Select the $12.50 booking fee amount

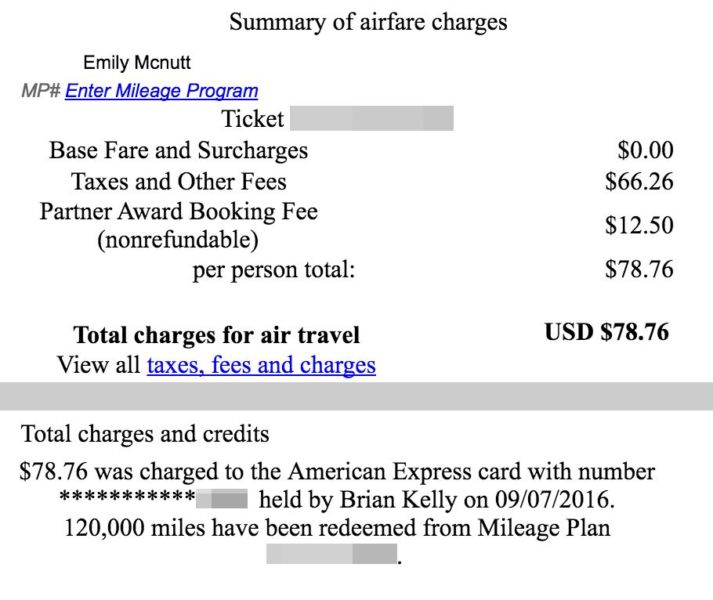tap(639, 225)
